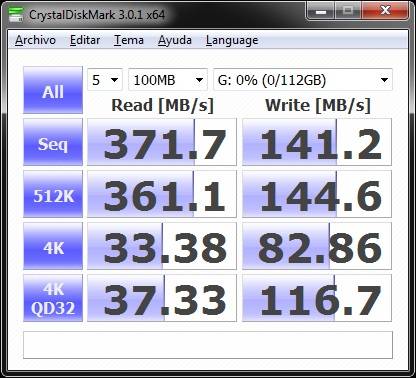Open the Ayuda menu
The width and height of the screenshot is (416, 378).
[x=175, y=40]
